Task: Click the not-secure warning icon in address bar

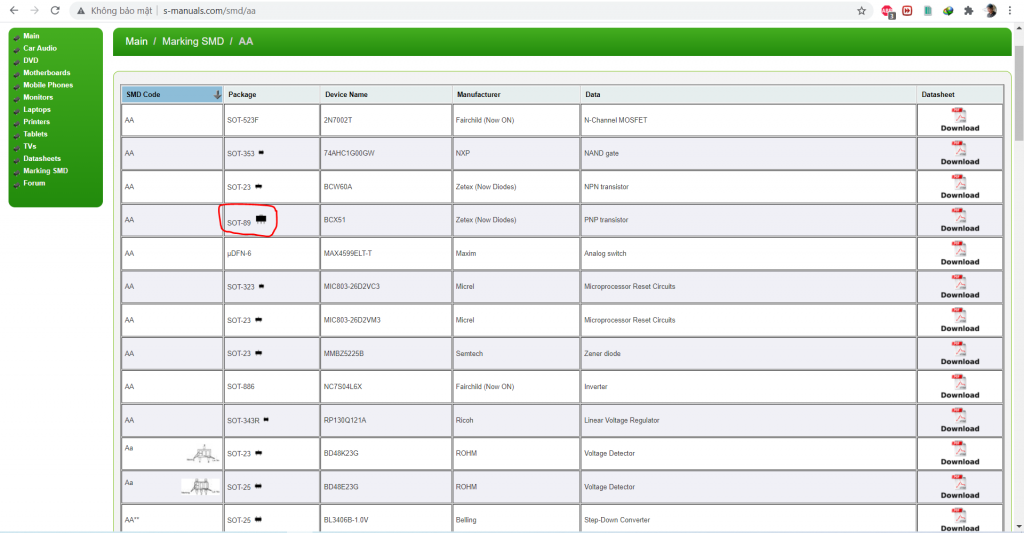Action: tap(81, 10)
